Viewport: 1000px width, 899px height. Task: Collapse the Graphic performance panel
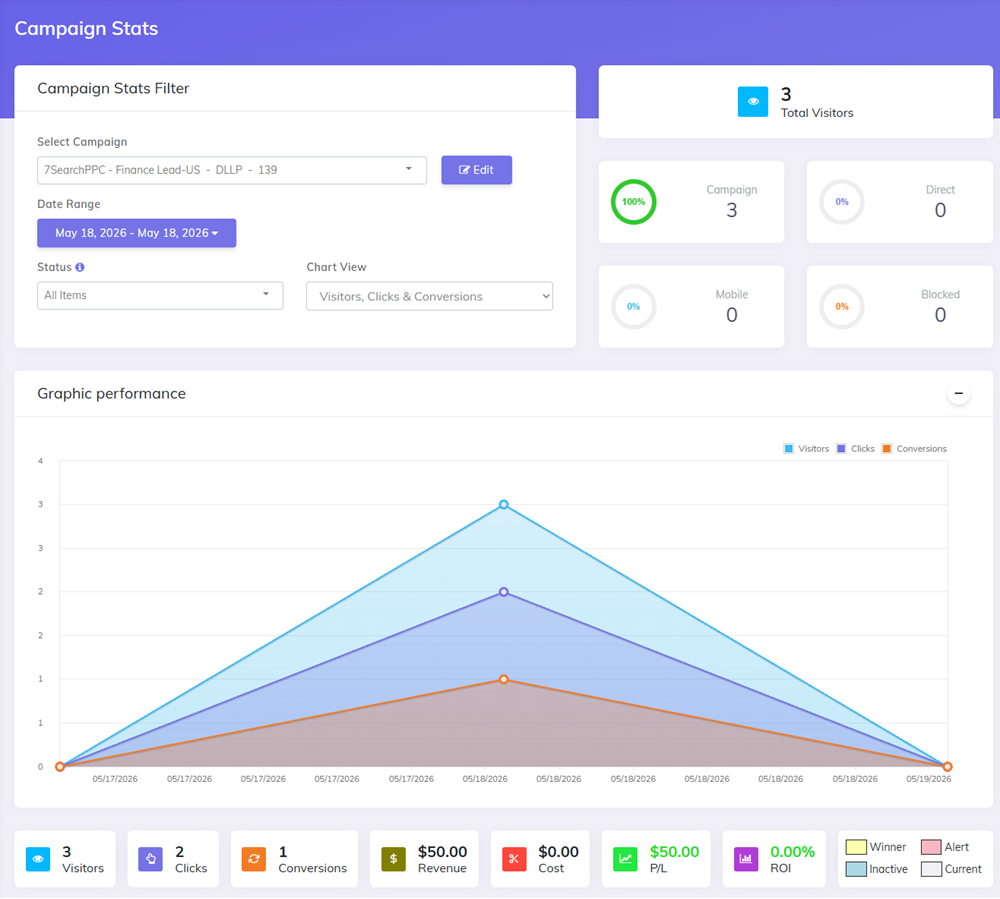pos(959,393)
